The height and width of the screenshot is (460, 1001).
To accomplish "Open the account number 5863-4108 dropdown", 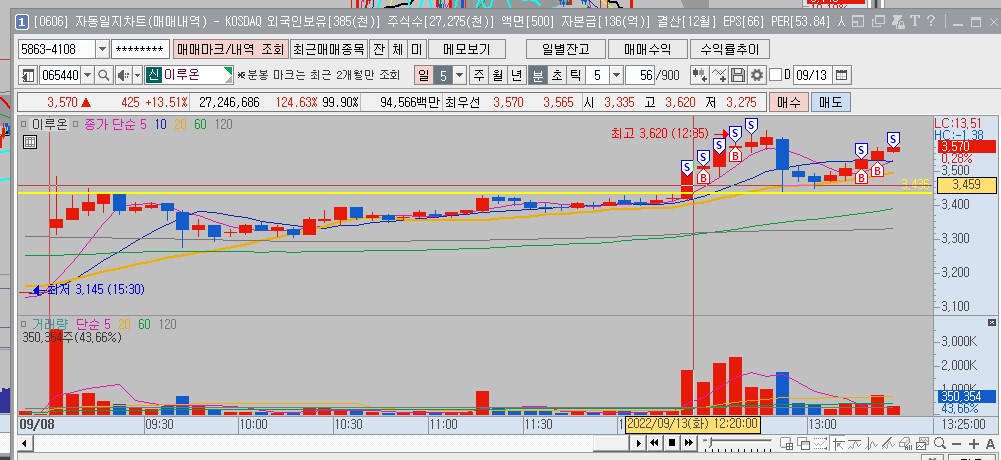I will click(103, 49).
